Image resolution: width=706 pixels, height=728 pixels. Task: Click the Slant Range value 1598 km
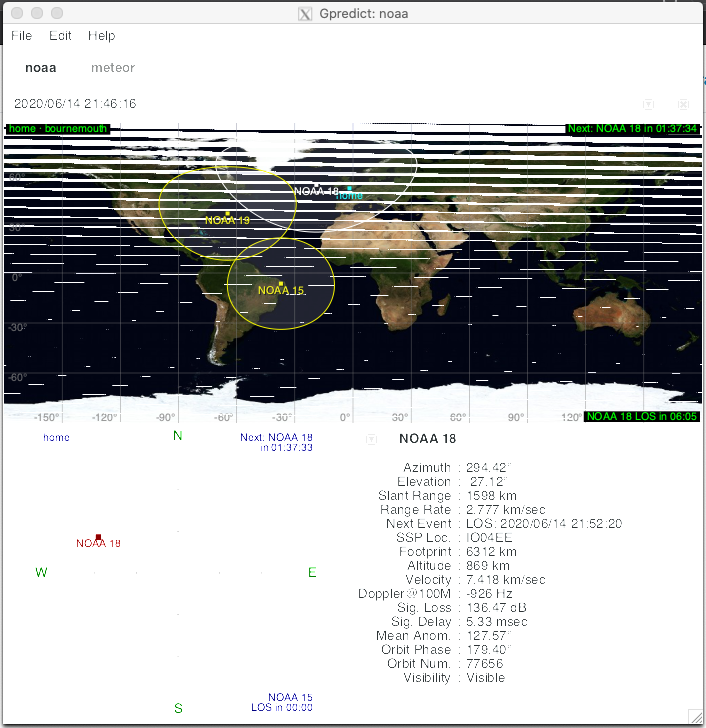pos(492,496)
